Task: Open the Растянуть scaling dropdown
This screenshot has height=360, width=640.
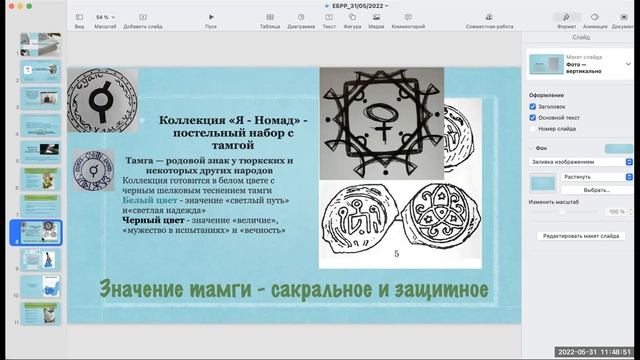Action: 597,177
